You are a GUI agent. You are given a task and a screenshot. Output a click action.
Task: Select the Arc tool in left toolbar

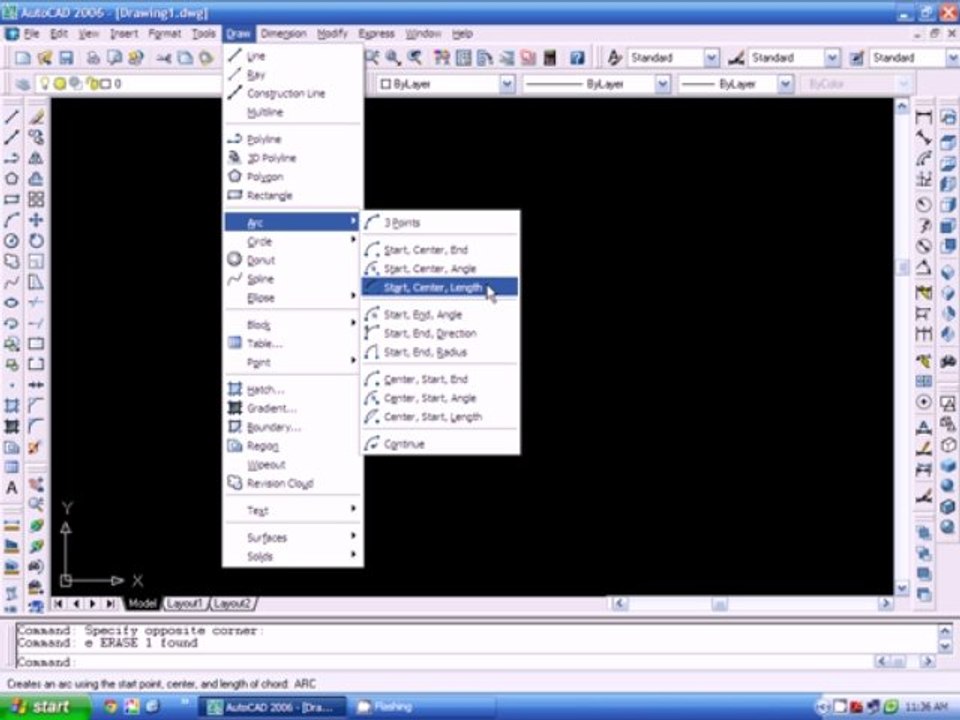point(11,220)
